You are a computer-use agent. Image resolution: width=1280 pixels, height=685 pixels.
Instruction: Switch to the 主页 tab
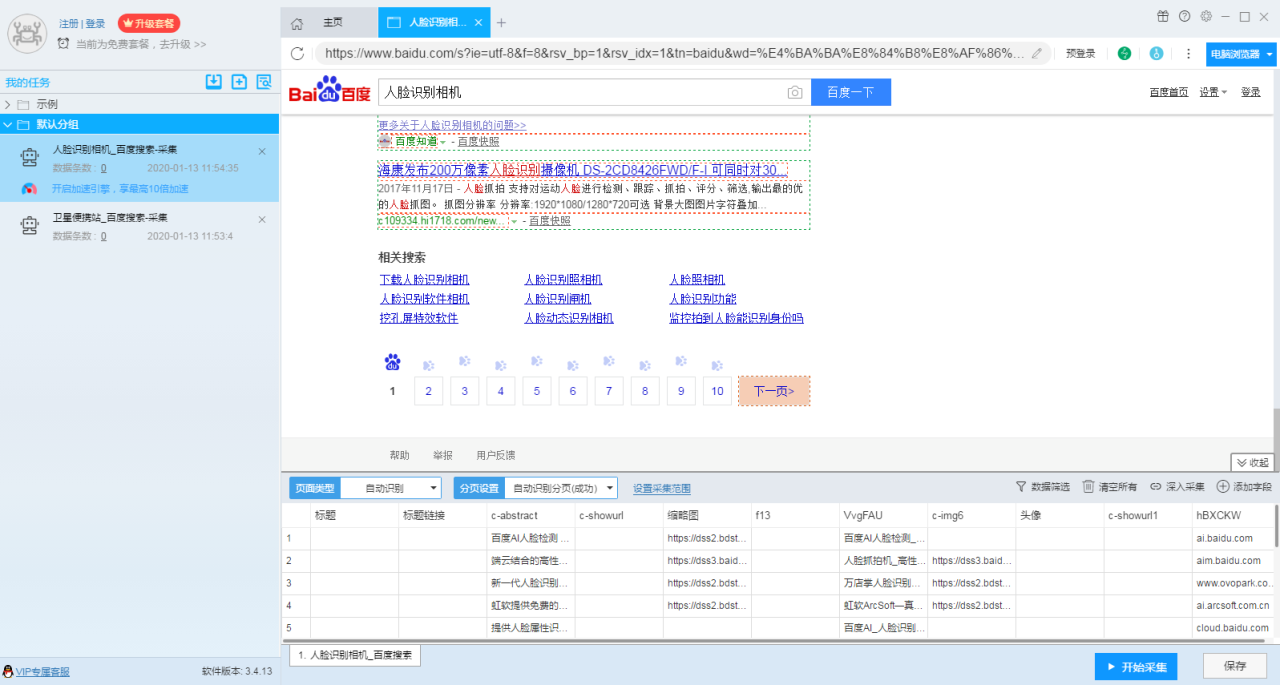[333, 23]
